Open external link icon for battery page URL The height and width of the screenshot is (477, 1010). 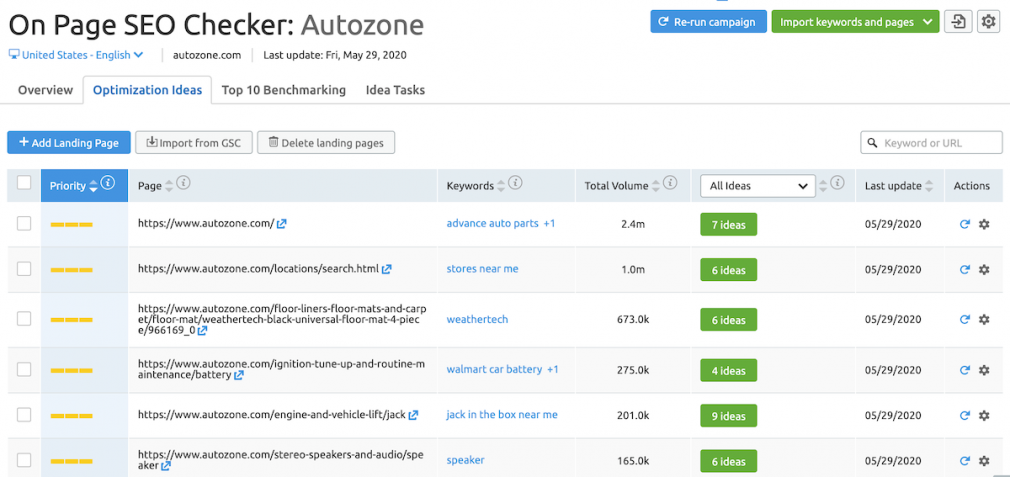(239, 375)
